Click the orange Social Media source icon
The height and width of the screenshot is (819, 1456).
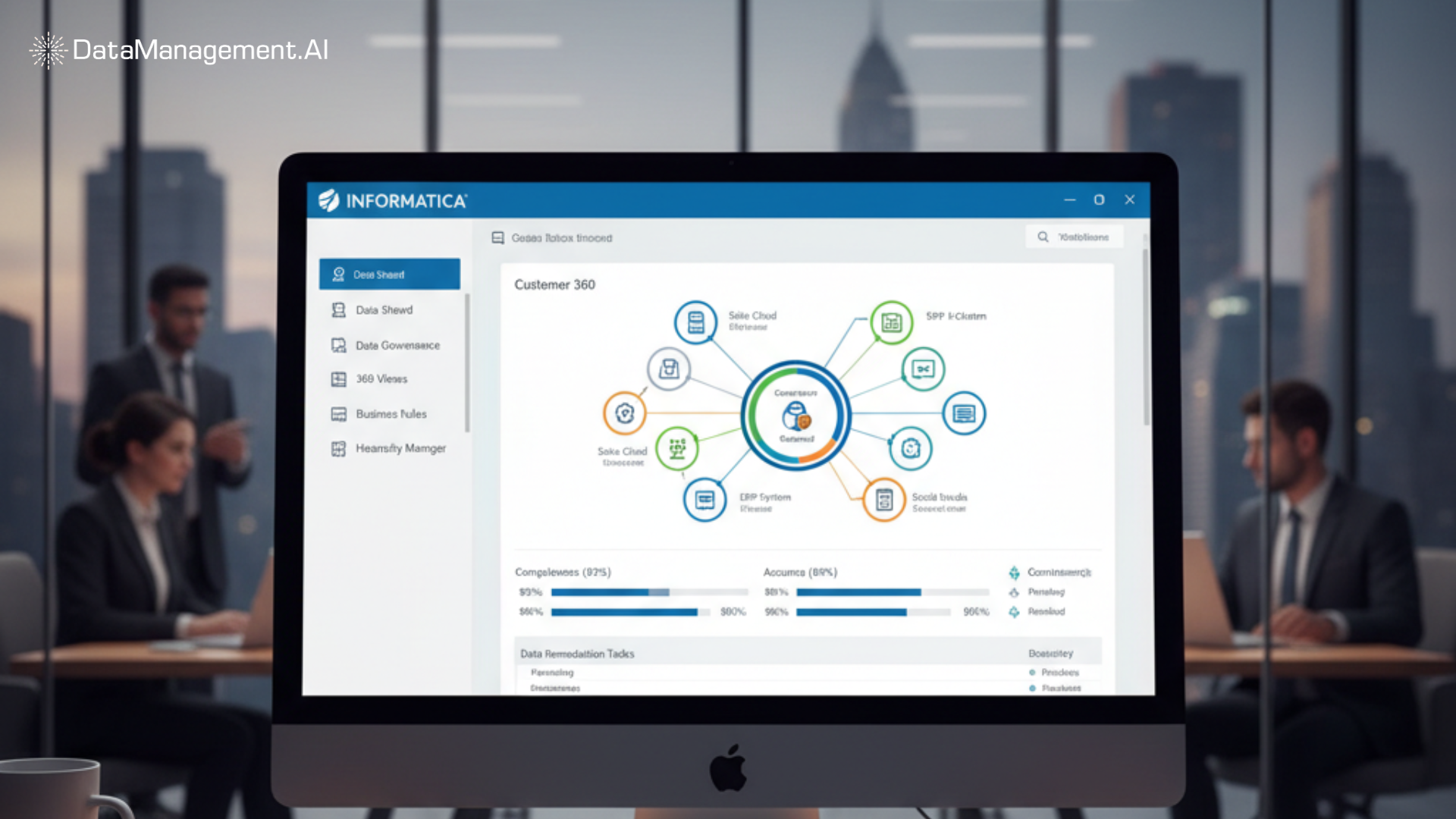880,500
